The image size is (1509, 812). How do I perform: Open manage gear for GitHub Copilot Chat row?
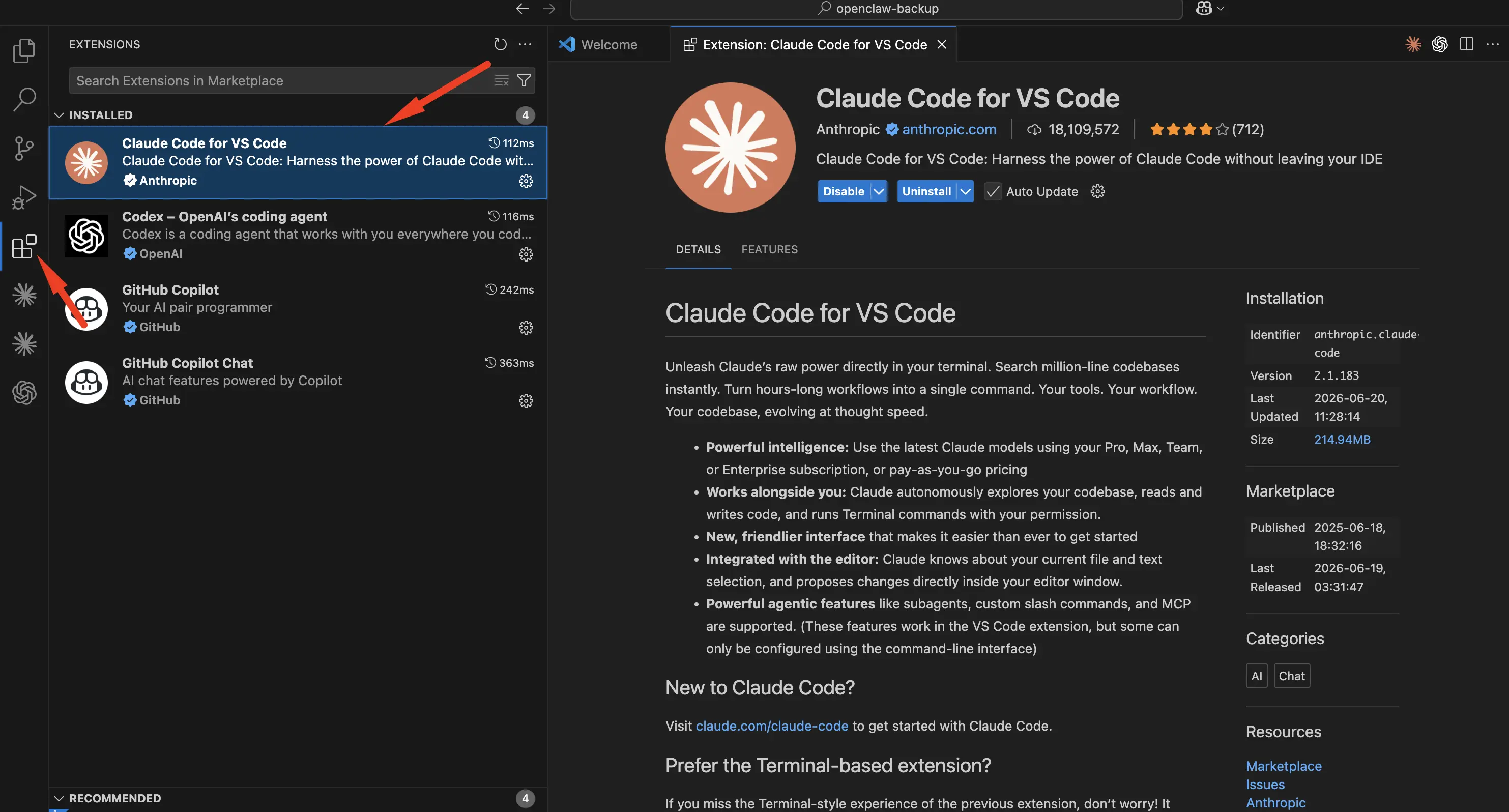pyautogui.click(x=526, y=401)
